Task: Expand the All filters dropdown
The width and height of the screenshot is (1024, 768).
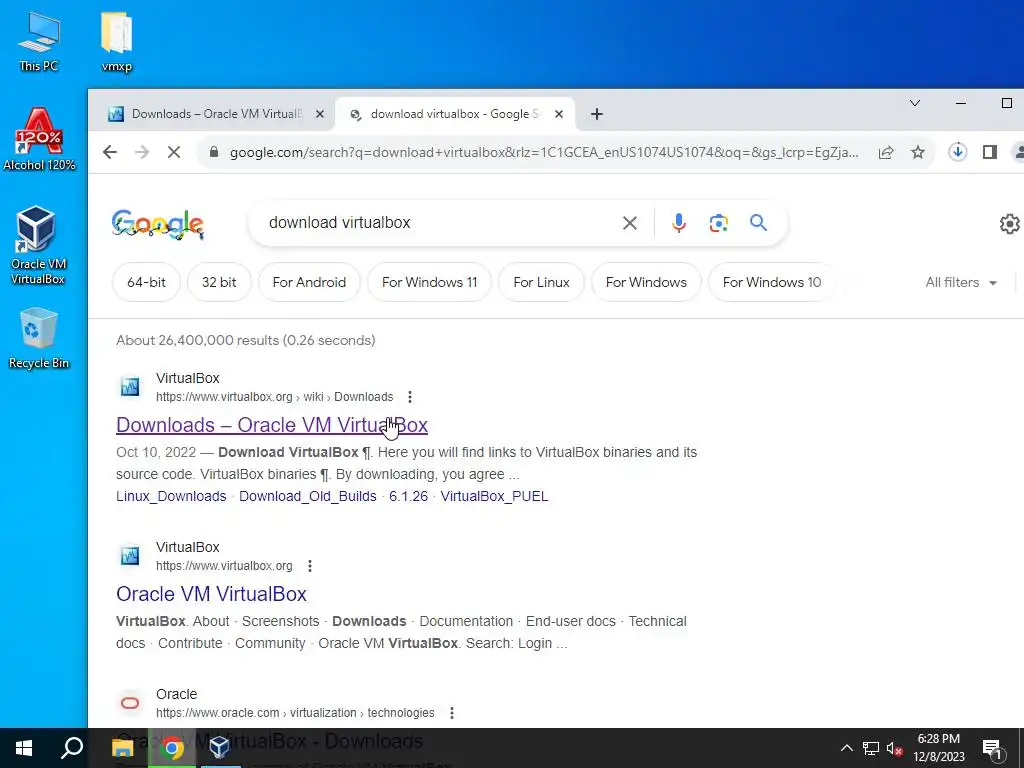Action: (961, 282)
